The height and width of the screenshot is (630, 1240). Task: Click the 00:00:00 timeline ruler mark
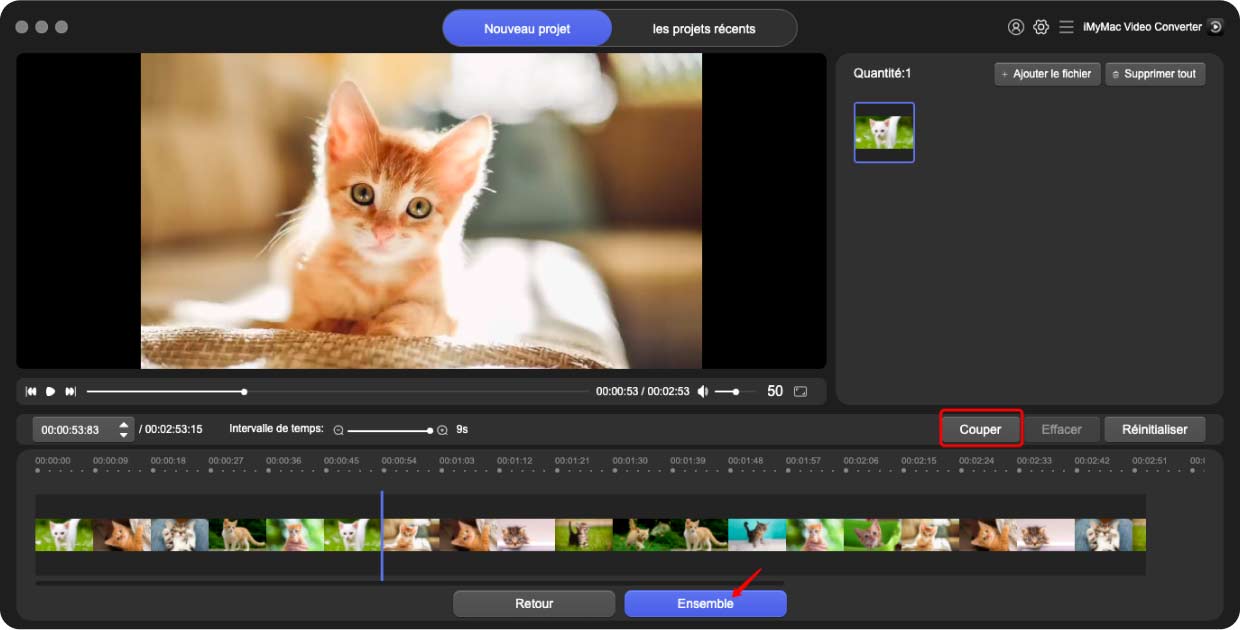coord(53,461)
